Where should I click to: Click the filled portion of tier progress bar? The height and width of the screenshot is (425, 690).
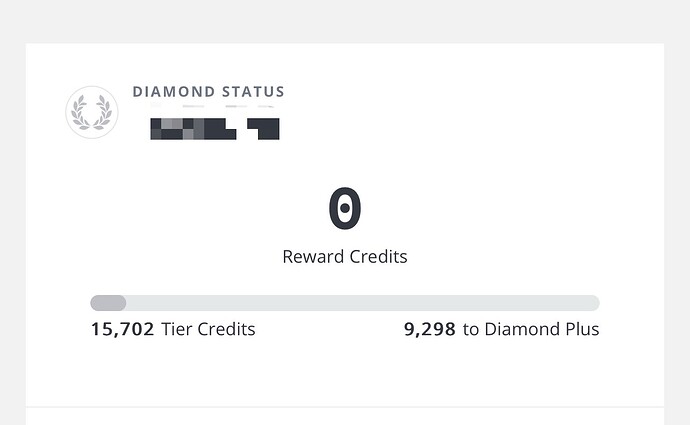tap(108, 303)
